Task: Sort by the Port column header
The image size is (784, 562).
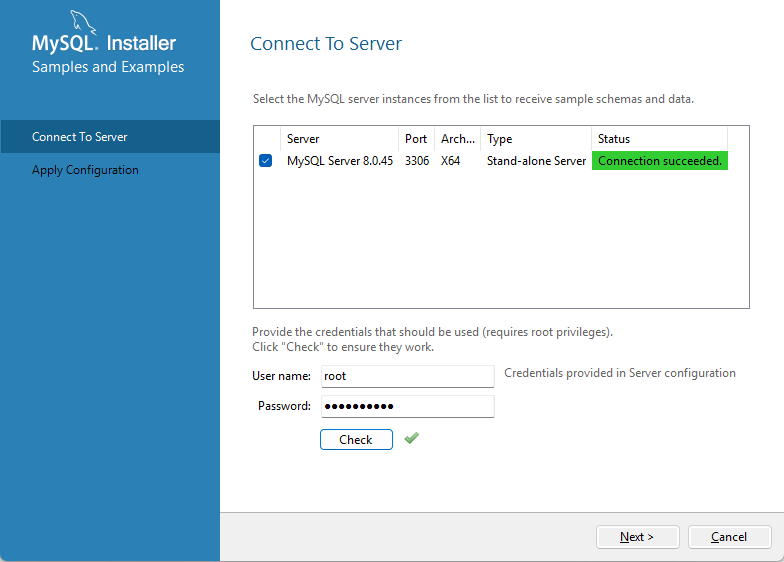Action: pyautogui.click(x=416, y=138)
